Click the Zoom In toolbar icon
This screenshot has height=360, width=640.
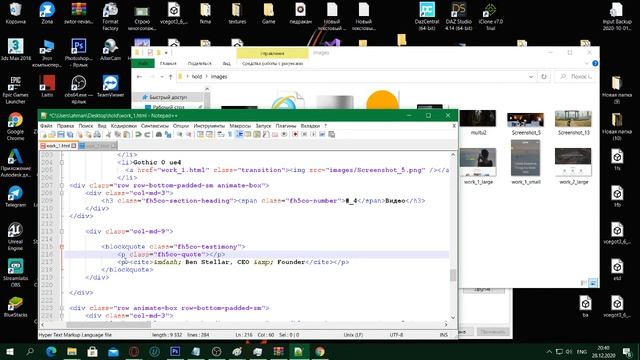point(180,134)
